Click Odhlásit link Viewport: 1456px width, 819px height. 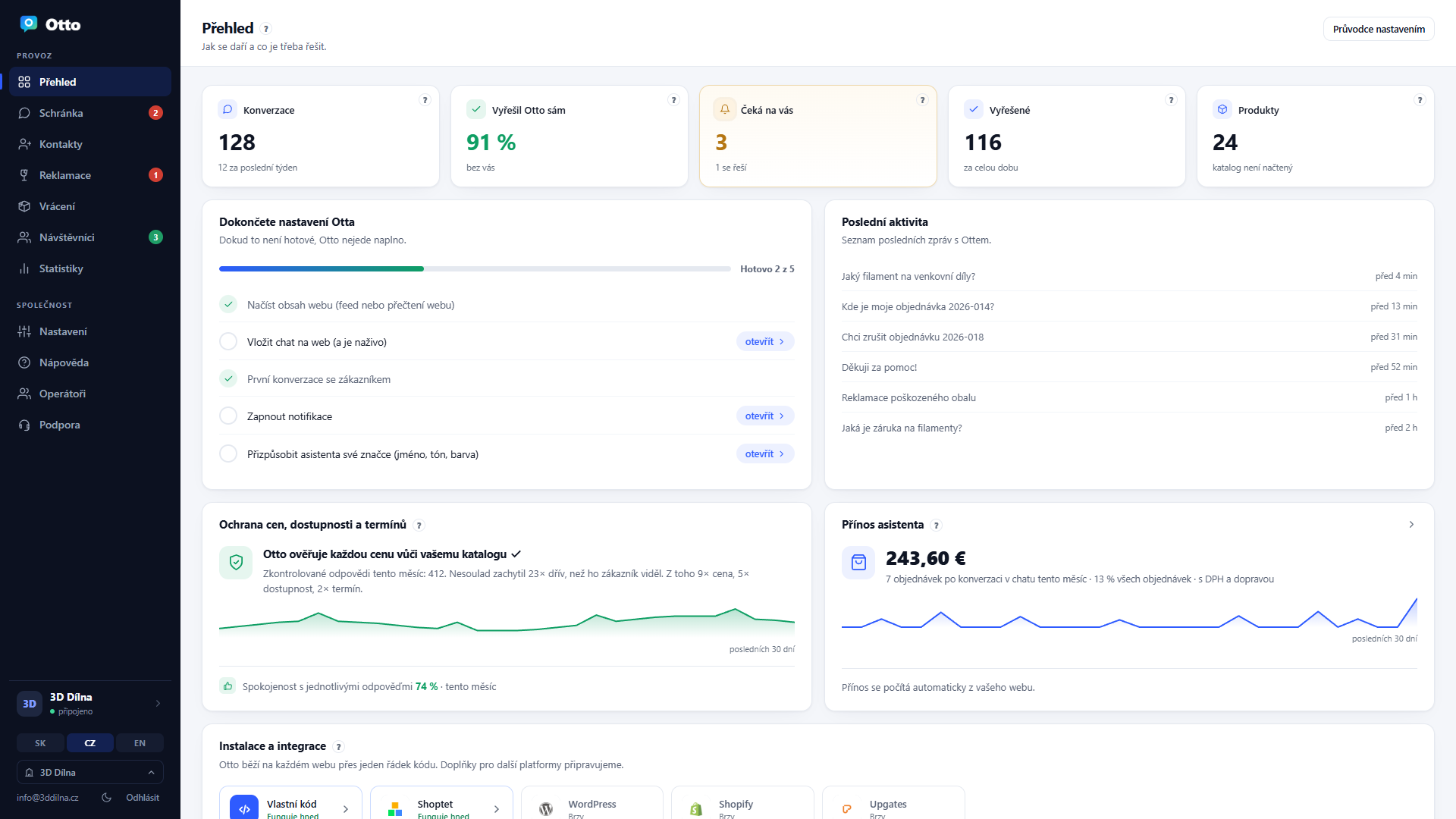tap(143, 797)
